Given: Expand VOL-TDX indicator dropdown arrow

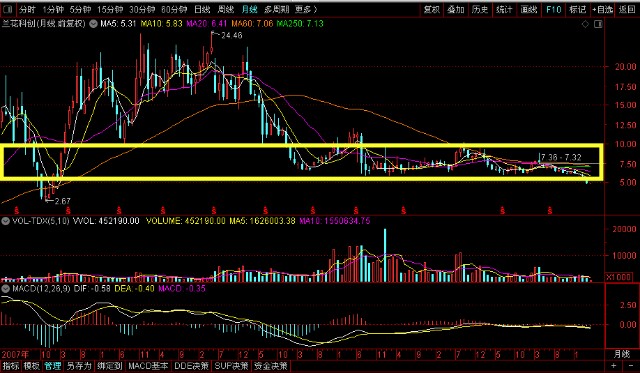Looking at the screenshot, I should click(6, 221).
